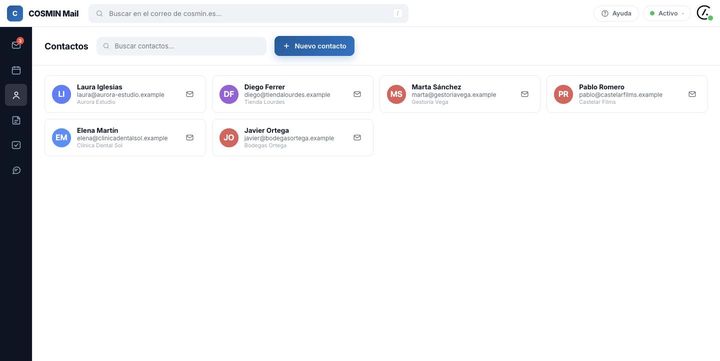Select the contacts sidebar icon
Image resolution: width=720 pixels, height=361 pixels.
click(16, 95)
